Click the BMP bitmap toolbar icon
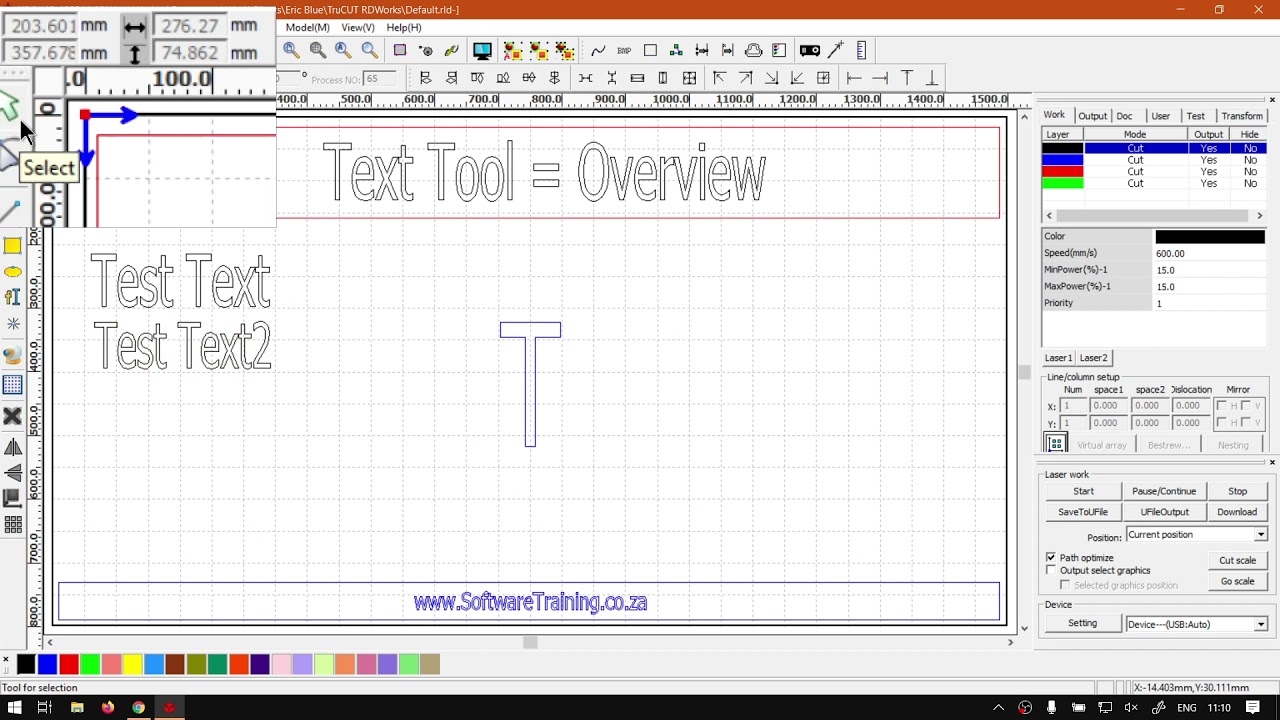The width and height of the screenshot is (1280, 720). click(x=624, y=50)
